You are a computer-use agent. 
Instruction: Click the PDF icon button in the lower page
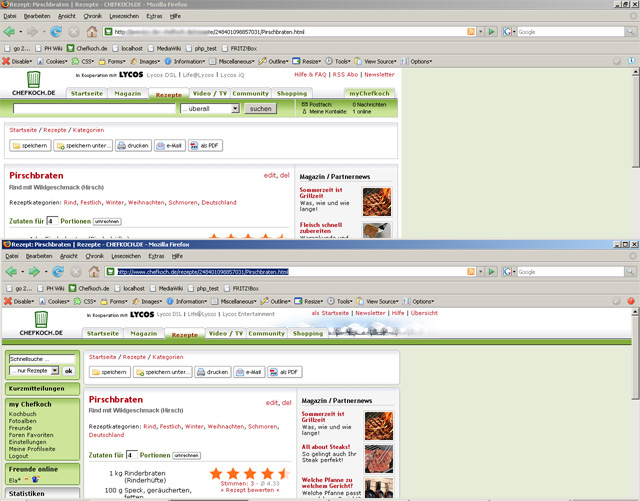pos(284,372)
